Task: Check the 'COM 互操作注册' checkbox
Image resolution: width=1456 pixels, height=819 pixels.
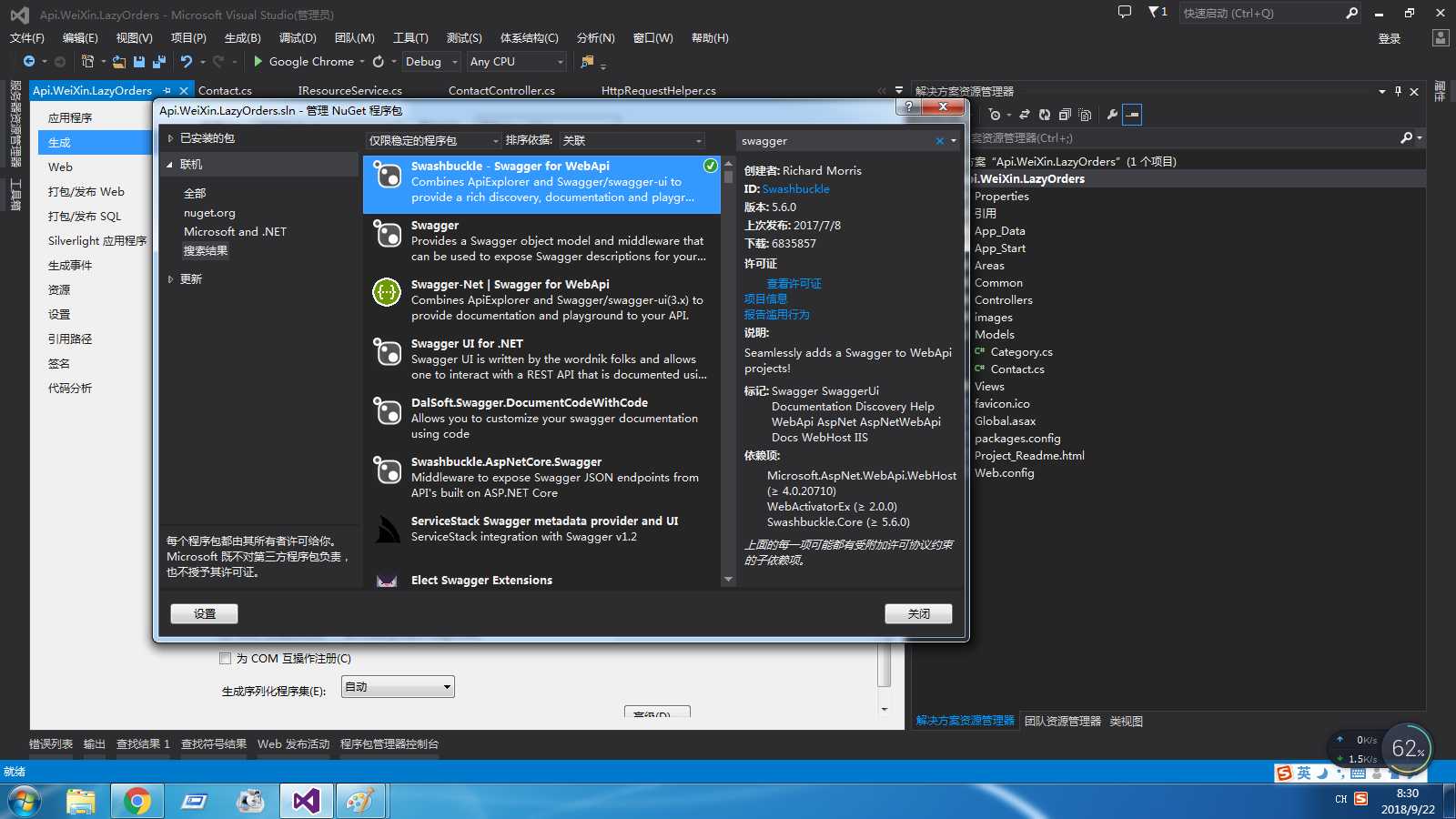Action: (x=225, y=658)
